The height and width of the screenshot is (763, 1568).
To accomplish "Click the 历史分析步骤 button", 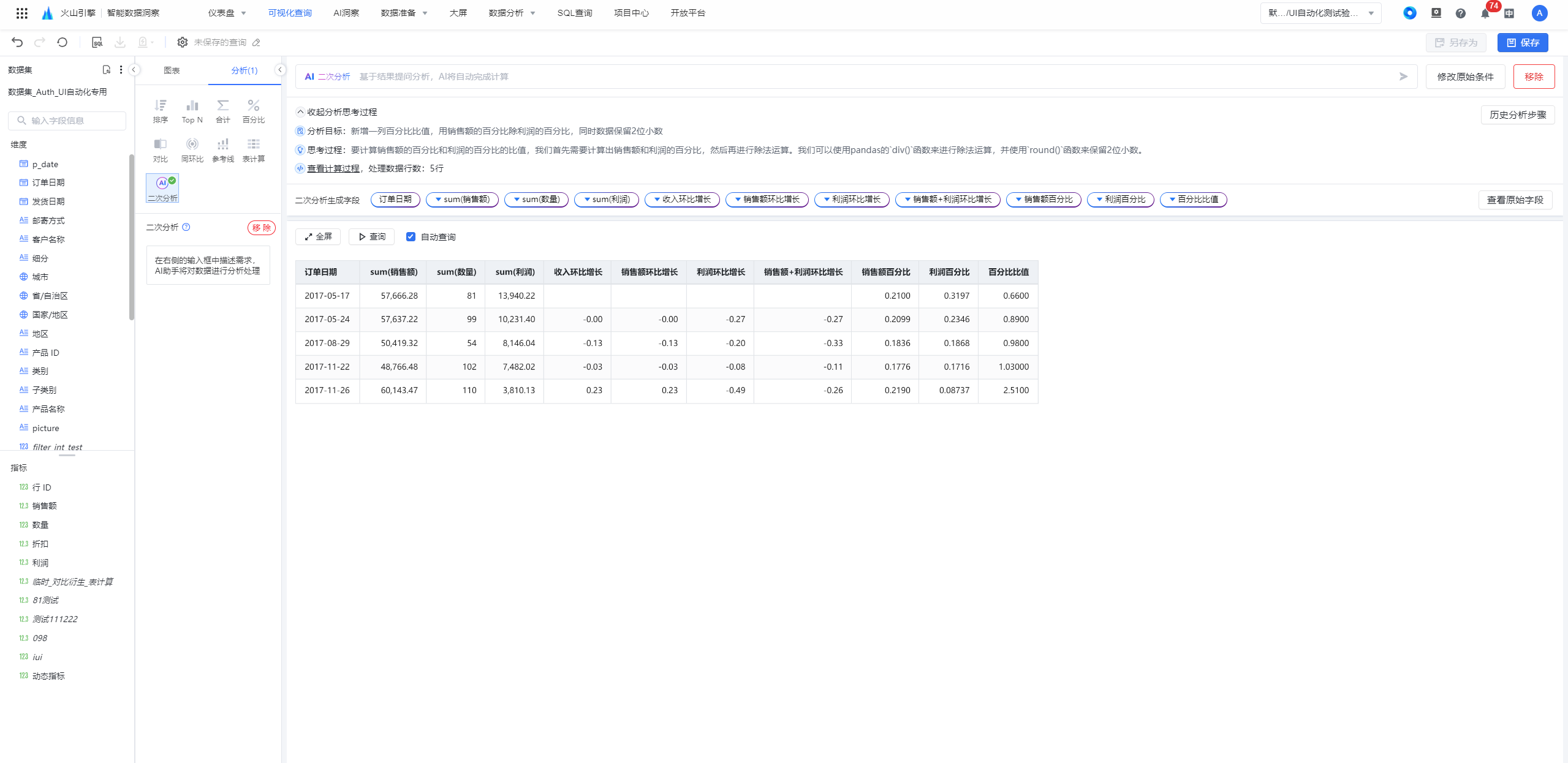I will 1518,115.
